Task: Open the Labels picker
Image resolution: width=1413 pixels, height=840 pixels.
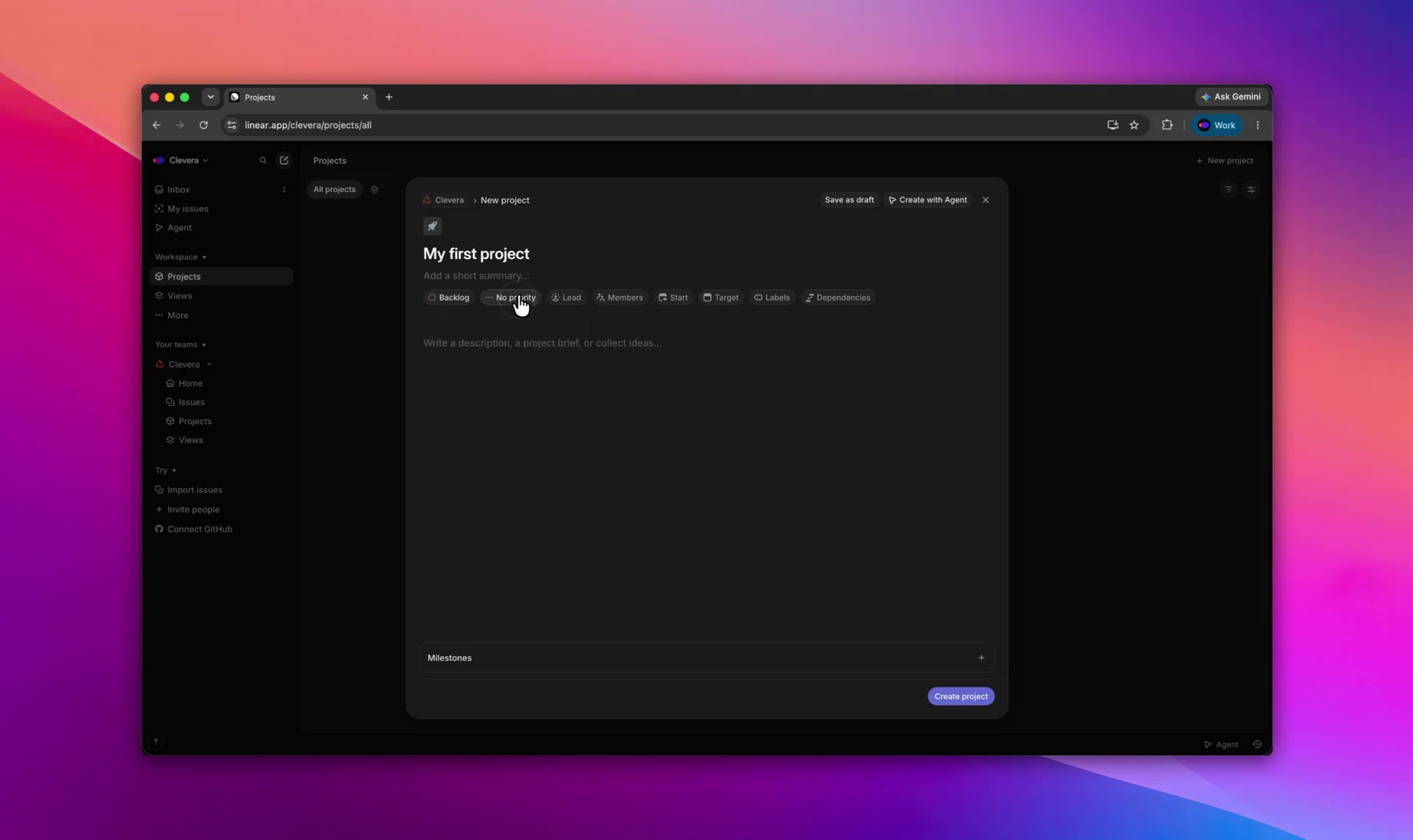Action: click(771, 298)
